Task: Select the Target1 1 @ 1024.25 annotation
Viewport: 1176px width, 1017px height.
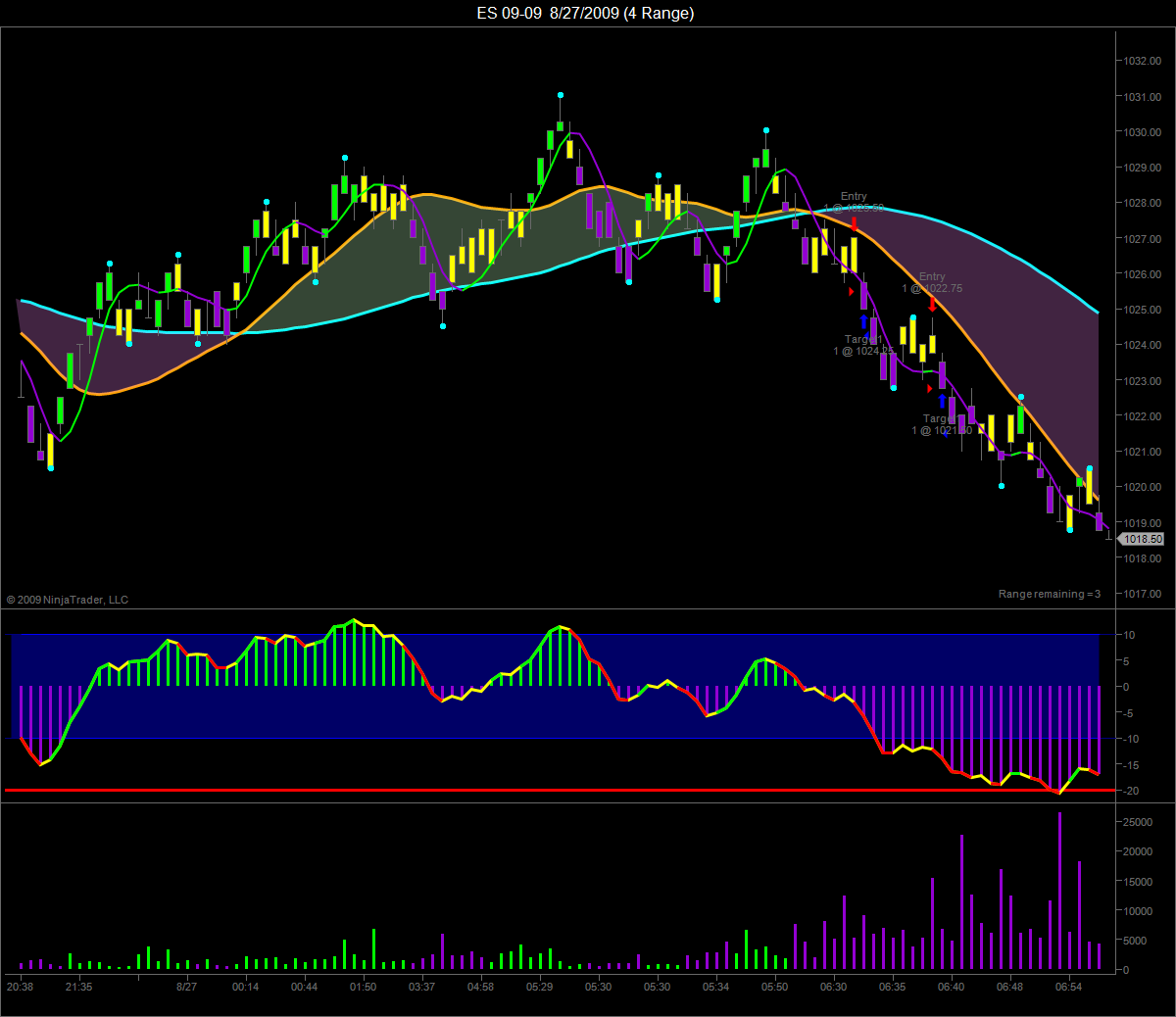Action: (x=863, y=345)
